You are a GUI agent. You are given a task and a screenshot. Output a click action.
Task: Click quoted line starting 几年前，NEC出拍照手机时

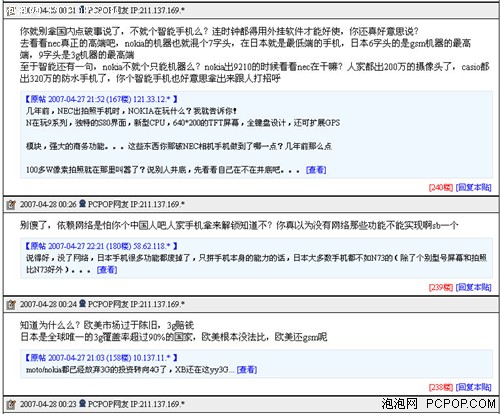(131, 111)
